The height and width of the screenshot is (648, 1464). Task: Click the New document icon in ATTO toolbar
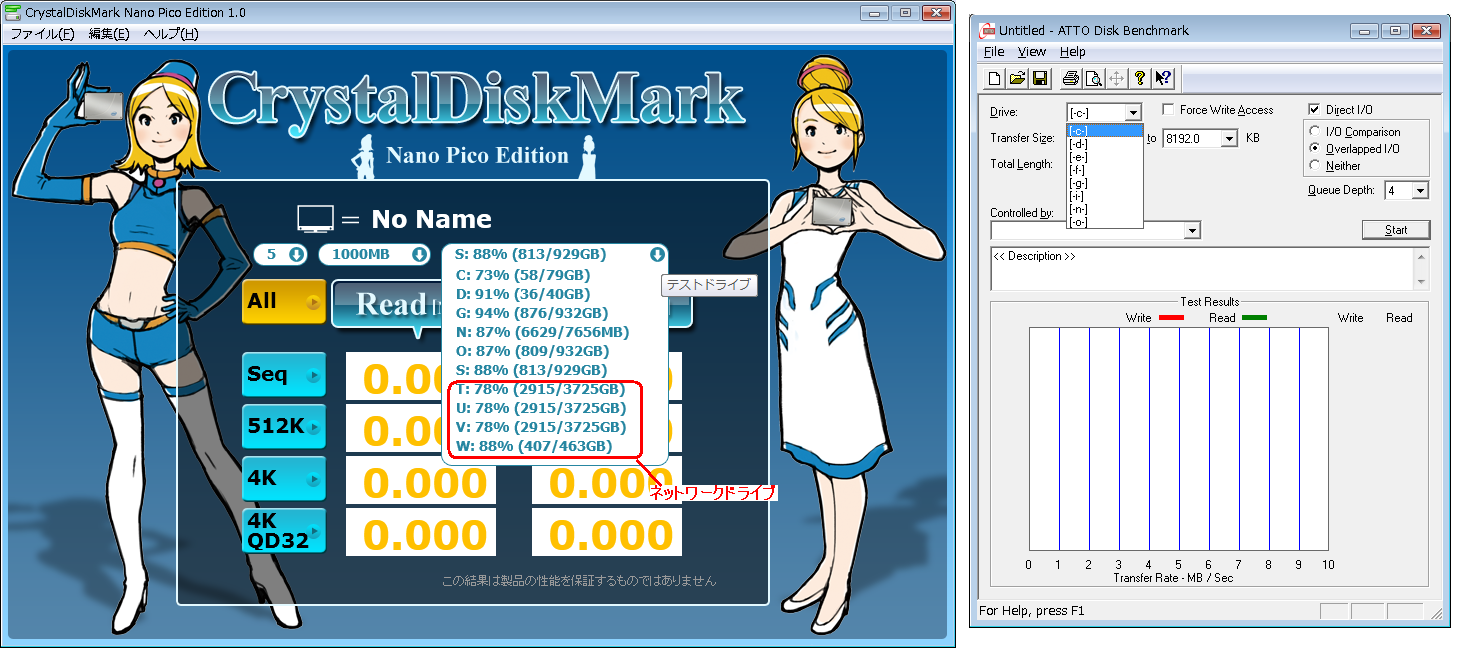click(x=995, y=78)
